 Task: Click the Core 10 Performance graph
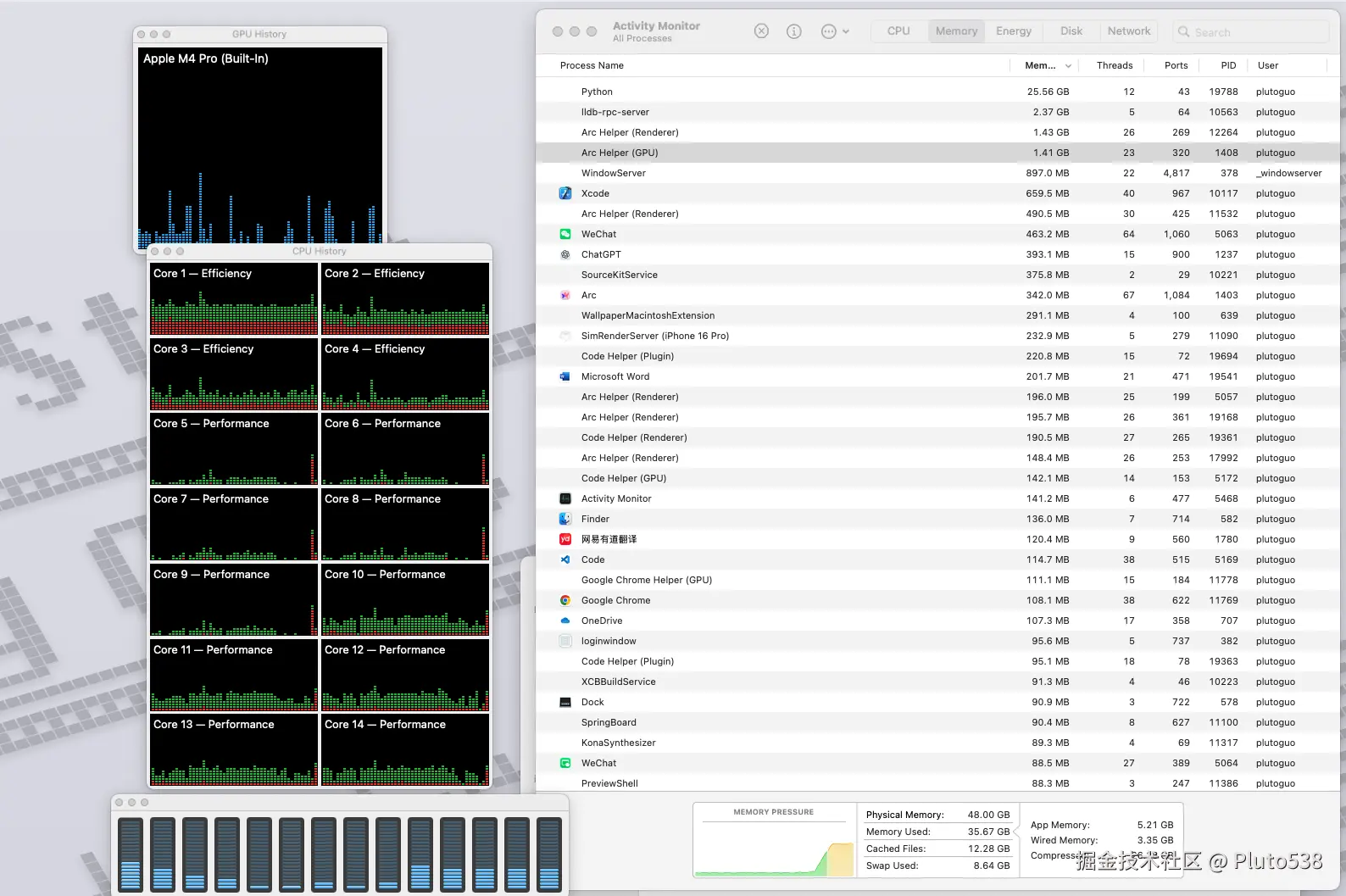(405, 600)
